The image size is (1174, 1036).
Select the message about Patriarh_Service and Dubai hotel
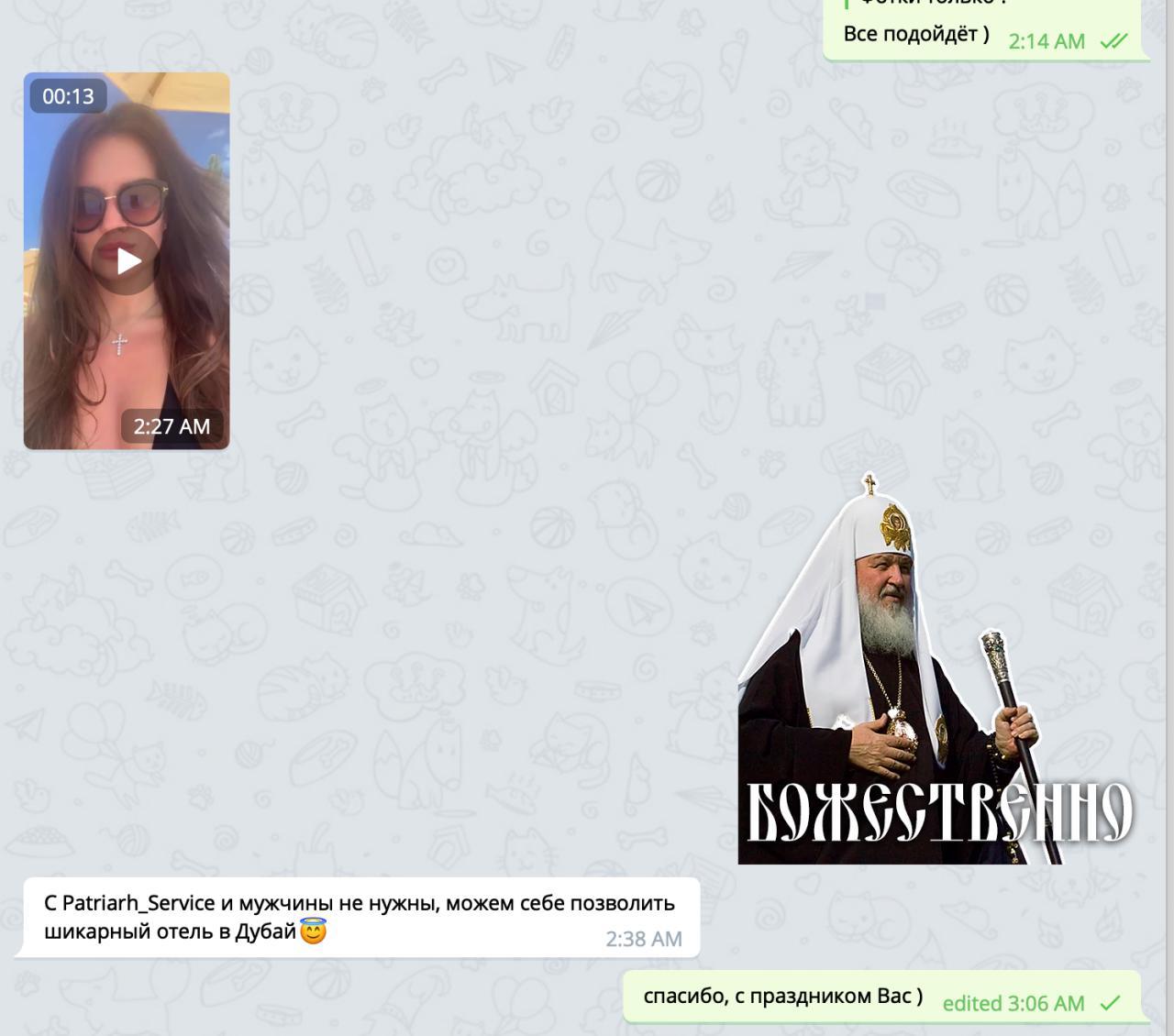(x=359, y=918)
